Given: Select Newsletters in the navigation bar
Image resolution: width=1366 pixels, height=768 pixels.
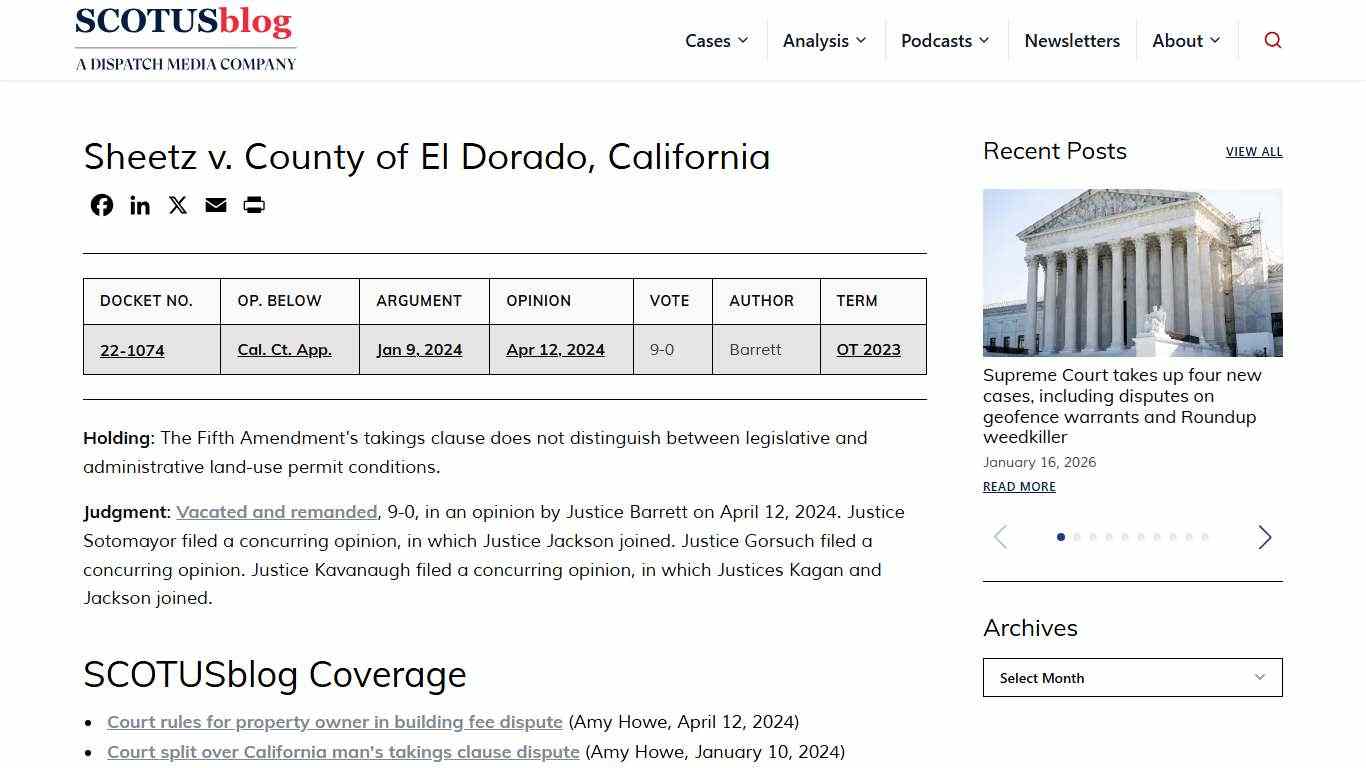Looking at the screenshot, I should [x=1072, y=40].
